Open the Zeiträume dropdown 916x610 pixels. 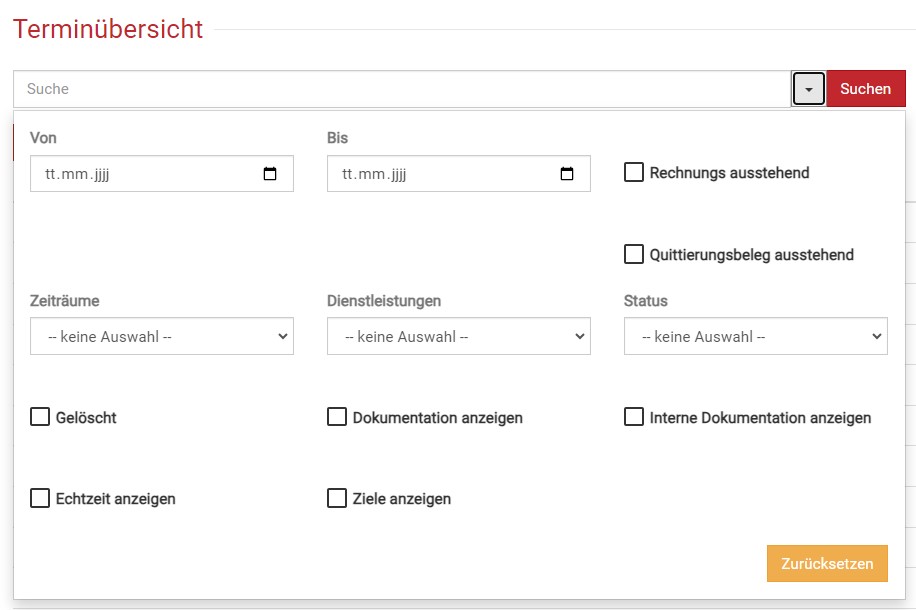(x=162, y=337)
